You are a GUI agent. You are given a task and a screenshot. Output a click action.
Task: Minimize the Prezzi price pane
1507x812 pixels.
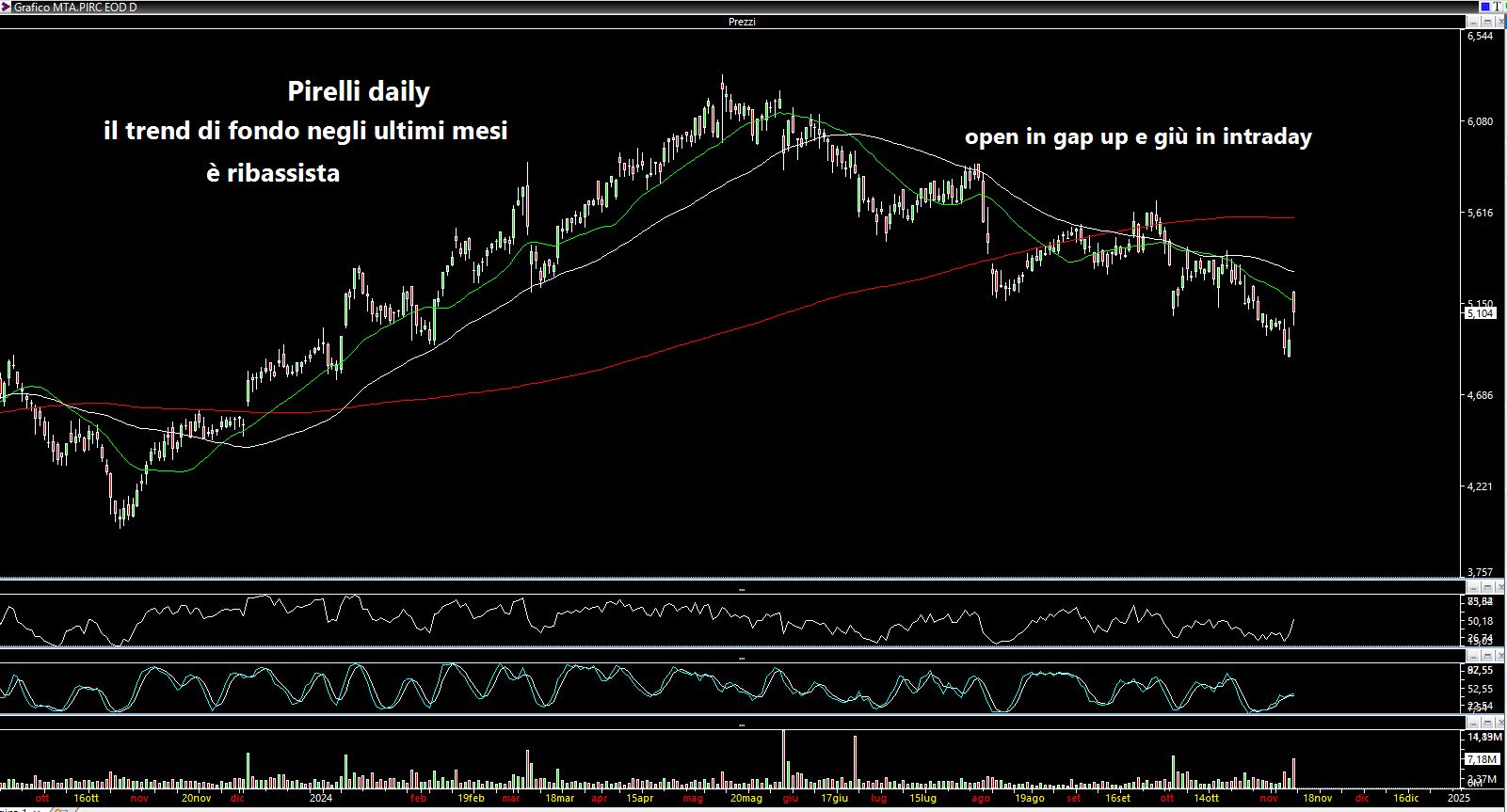(1474, 22)
